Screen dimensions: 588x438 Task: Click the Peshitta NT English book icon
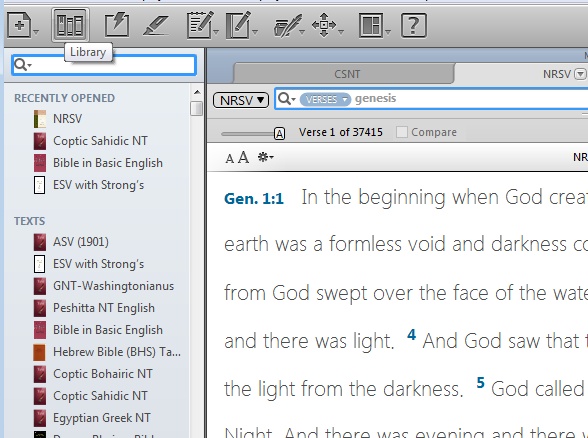coord(39,308)
